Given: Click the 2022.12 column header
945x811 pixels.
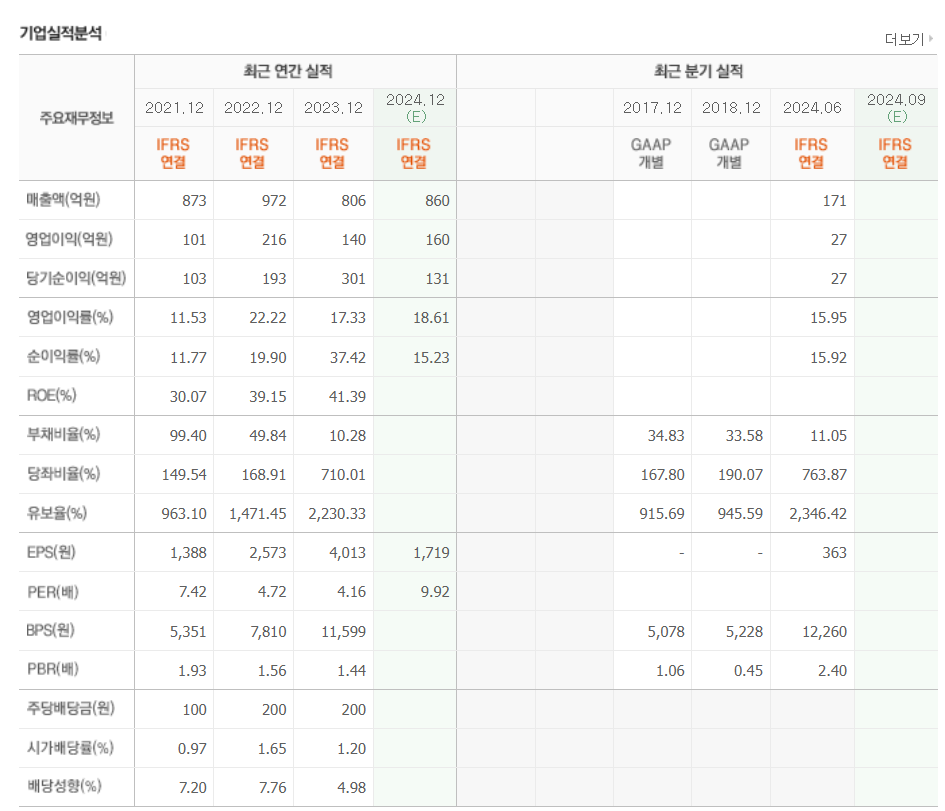Looking at the screenshot, I should coord(253,108).
